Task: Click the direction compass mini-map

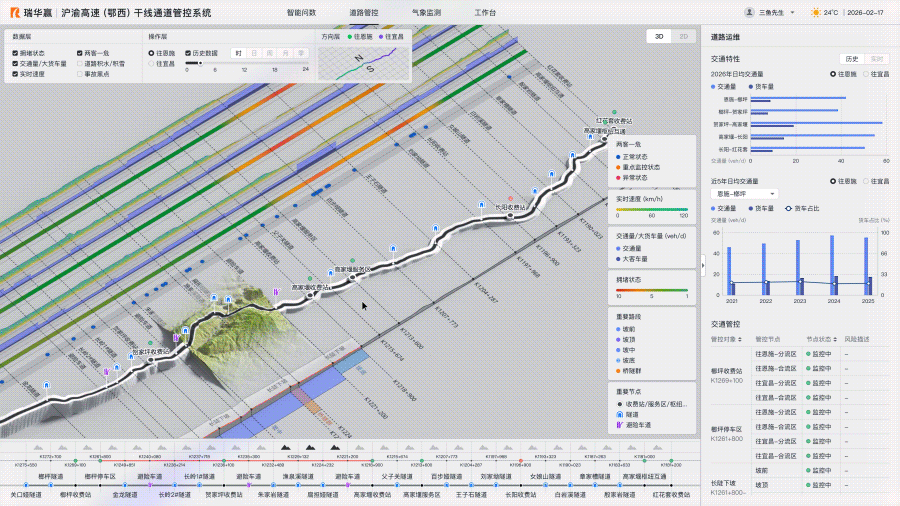Action: [364, 64]
